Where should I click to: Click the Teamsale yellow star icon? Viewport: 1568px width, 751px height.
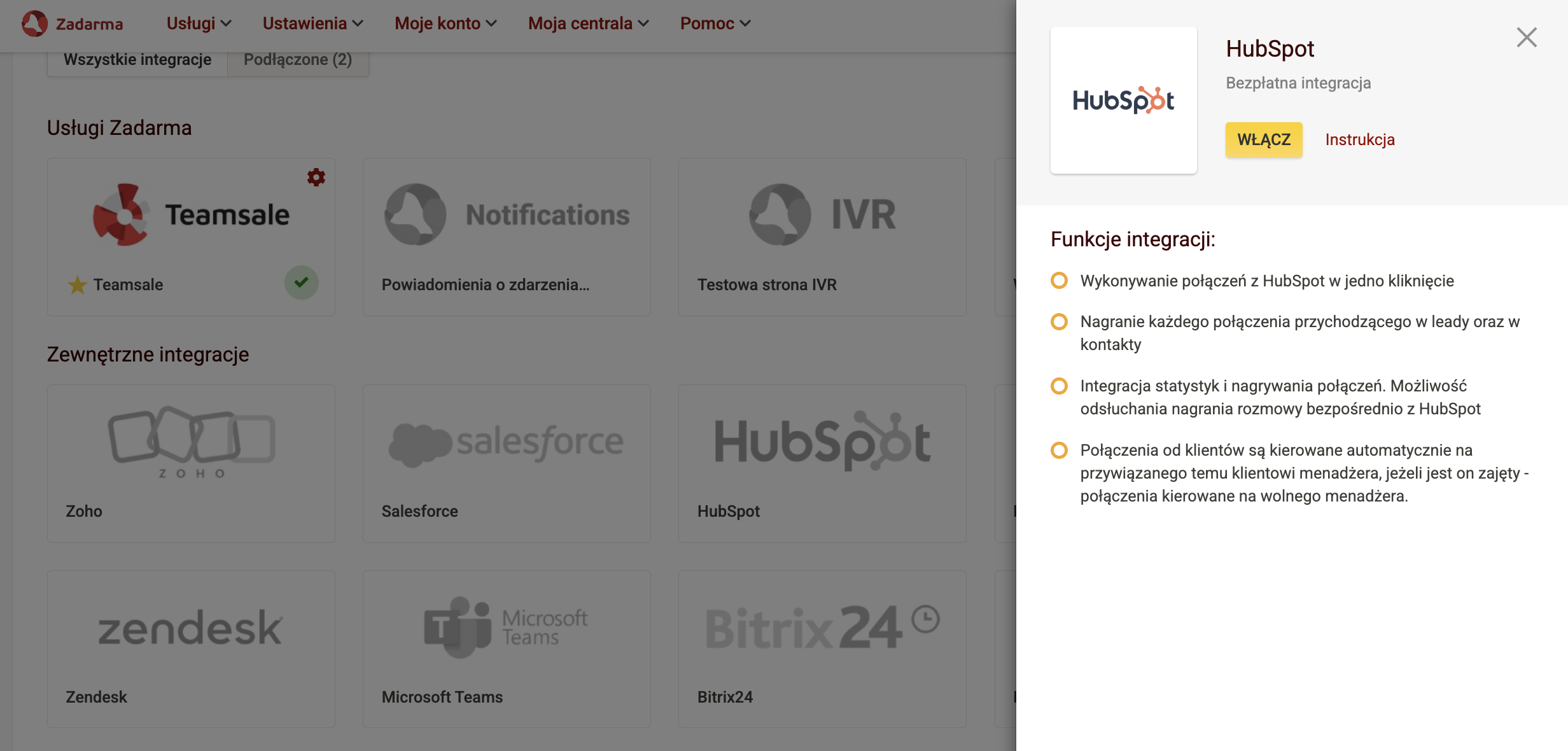(x=77, y=285)
